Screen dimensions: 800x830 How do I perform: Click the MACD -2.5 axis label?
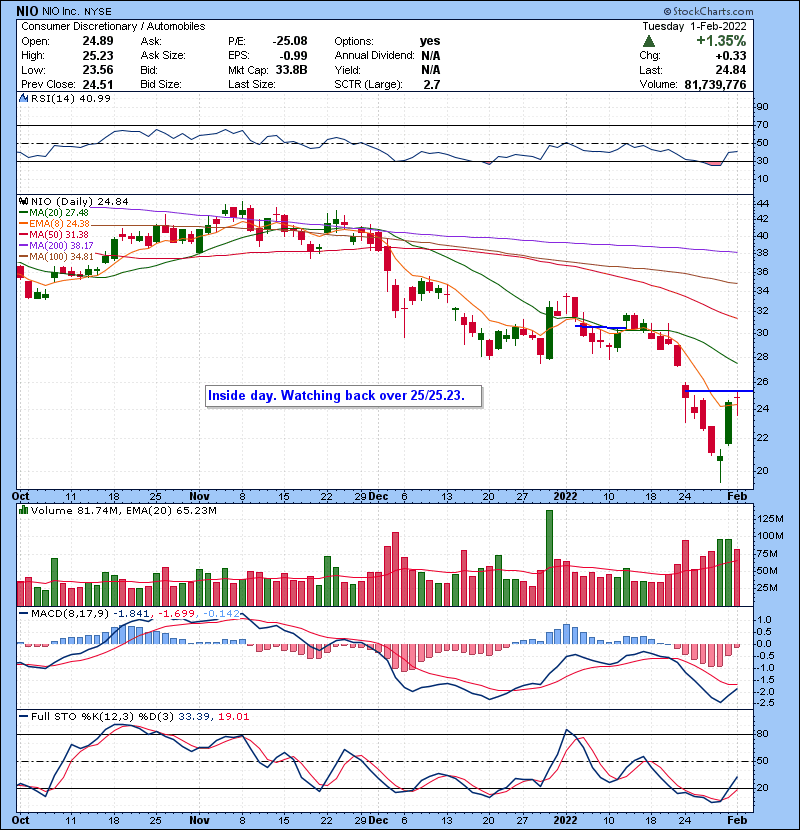click(x=765, y=702)
